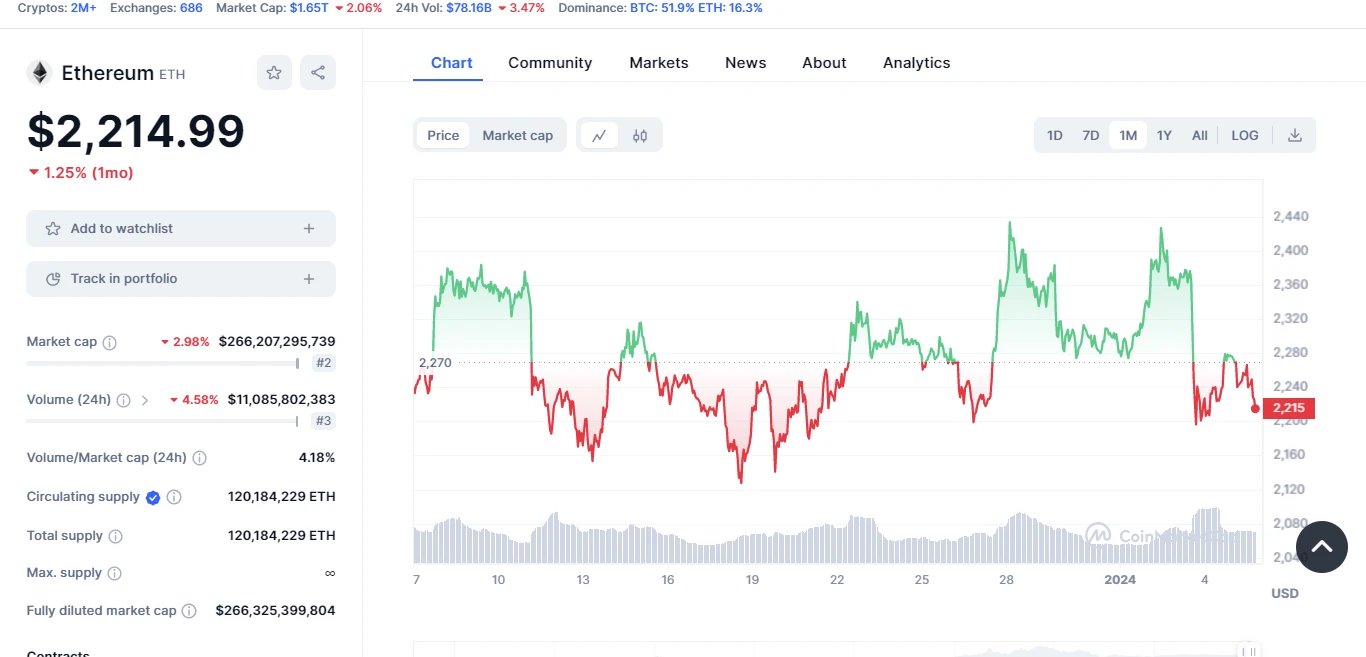This screenshot has width=1366, height=657.
Task: Switch to line chart view
Action: pos(599,136)
